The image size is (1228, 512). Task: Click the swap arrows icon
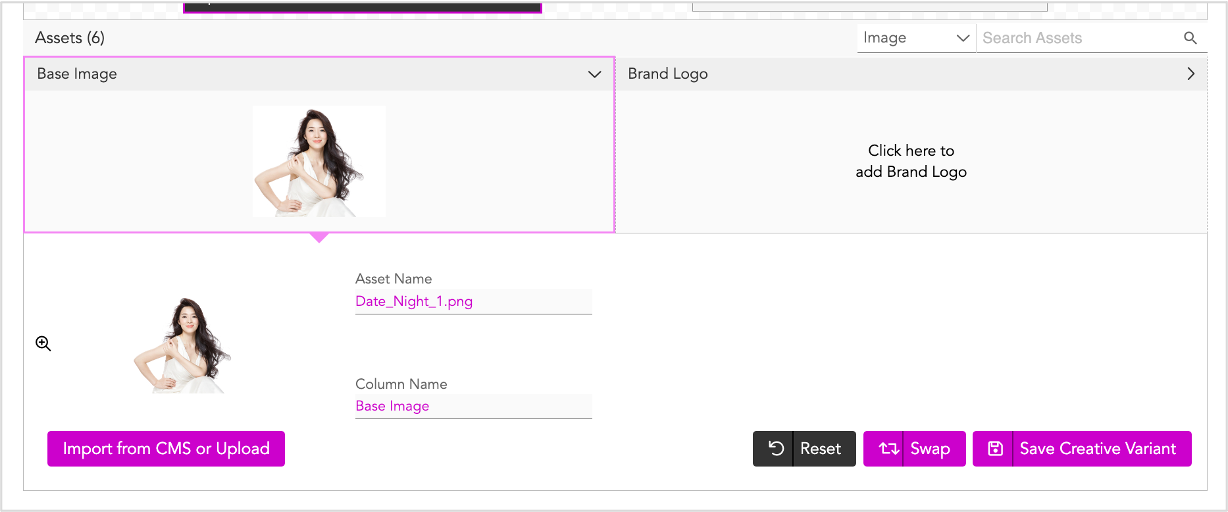[888, 449]
